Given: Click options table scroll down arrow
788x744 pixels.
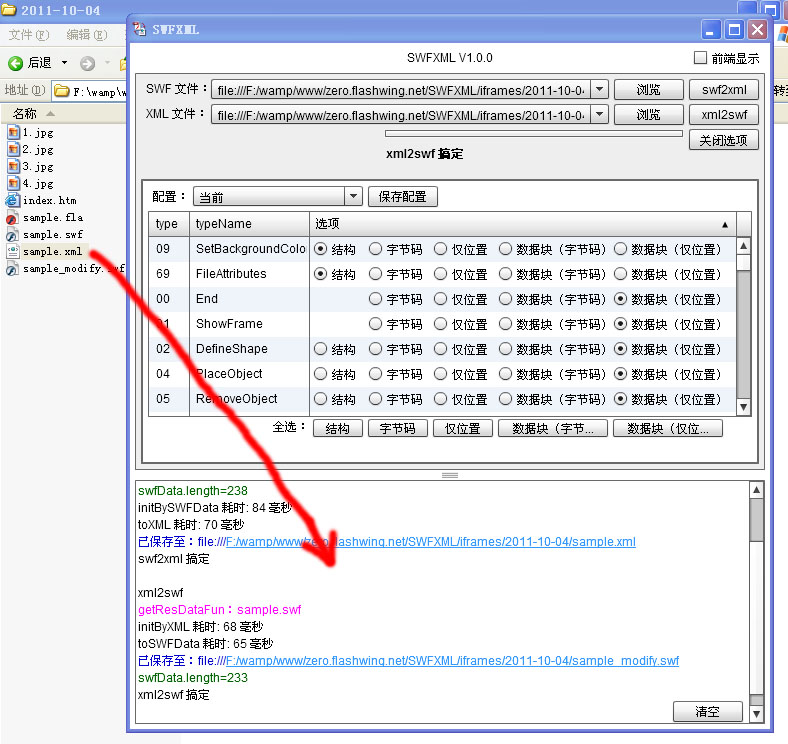Looking at the screenshot, I should pos(744,407).
